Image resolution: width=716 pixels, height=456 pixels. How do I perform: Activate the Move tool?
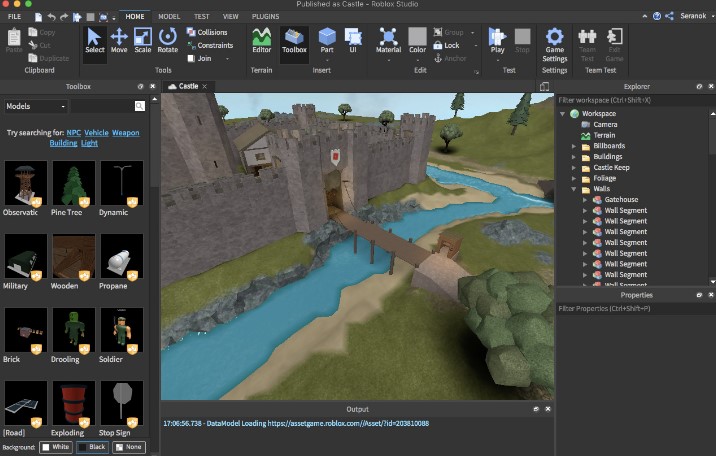[x=119, y=41]
